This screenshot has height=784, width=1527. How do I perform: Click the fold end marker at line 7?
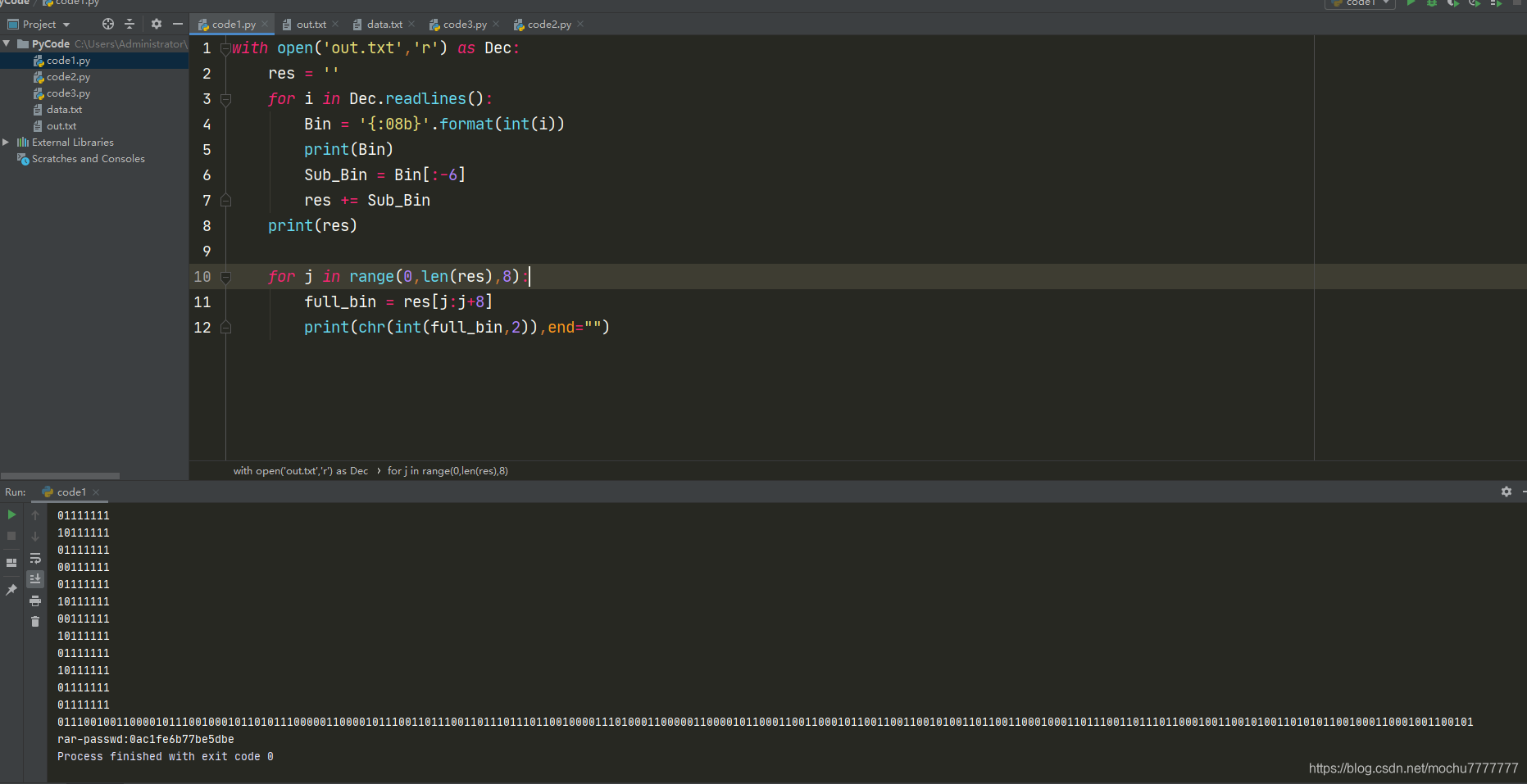click(225, 201)
